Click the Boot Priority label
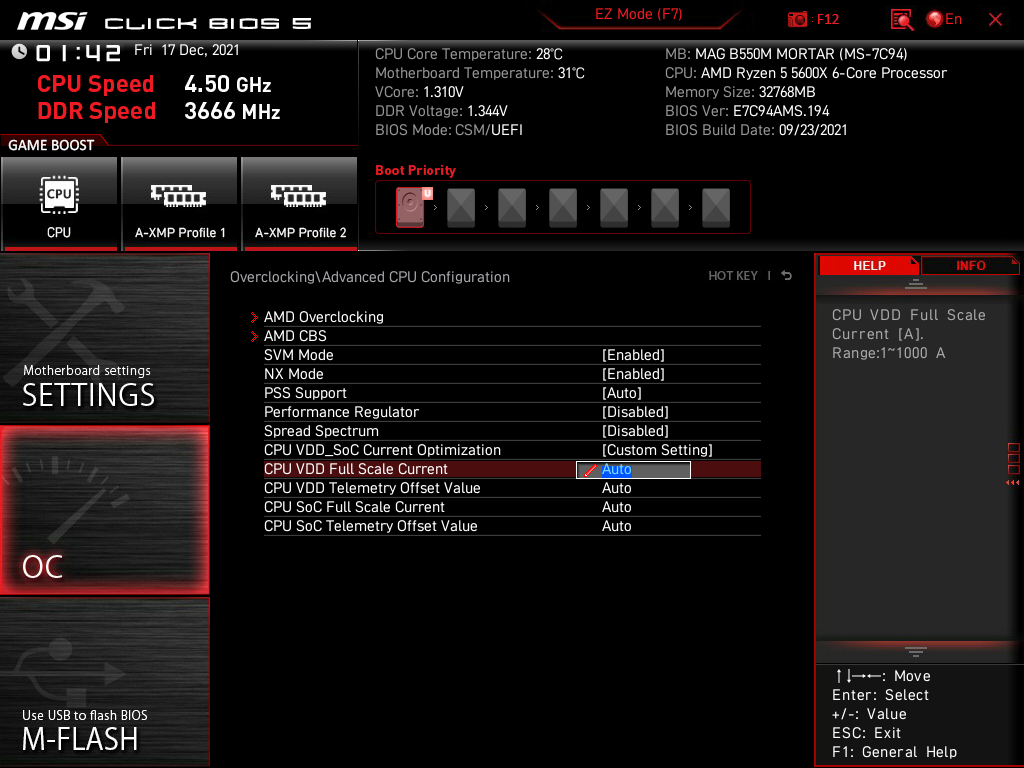Image resolution: width=1024 pixels, height=768 pixels. tap(415, 170)
